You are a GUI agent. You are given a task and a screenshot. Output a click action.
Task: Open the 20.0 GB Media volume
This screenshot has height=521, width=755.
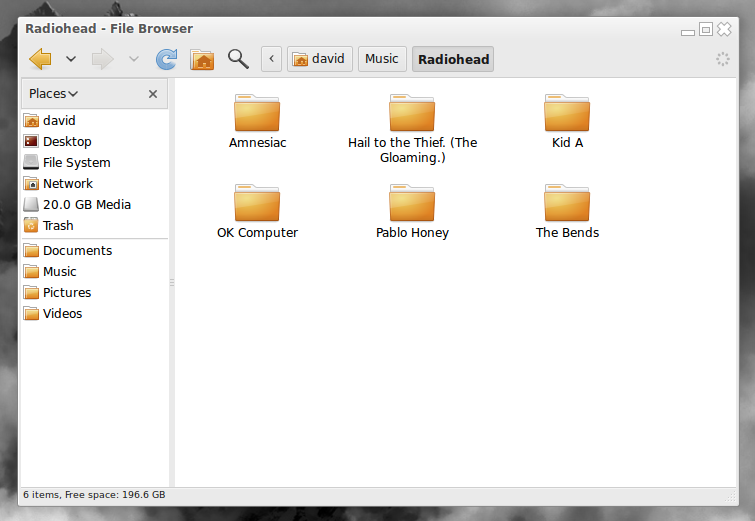point(86,205)
